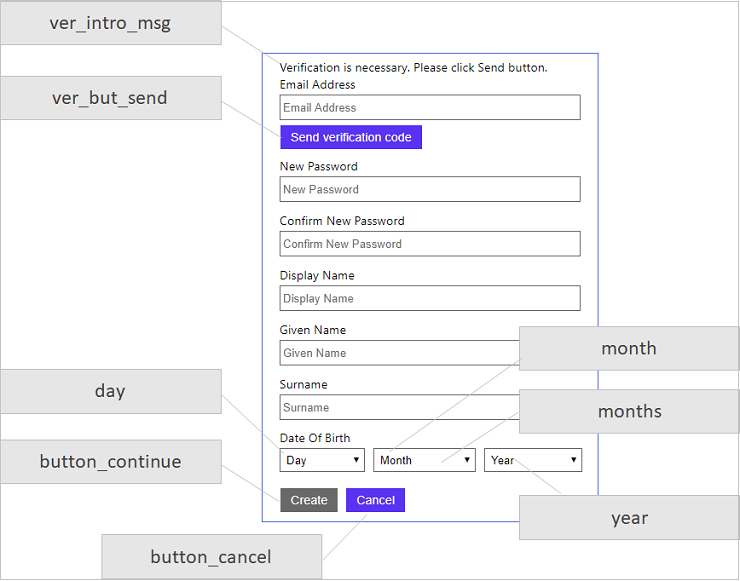Focus the Confirm New Password field
The image size is (740, 581).
pyautogui.click(x=430, y=244)
